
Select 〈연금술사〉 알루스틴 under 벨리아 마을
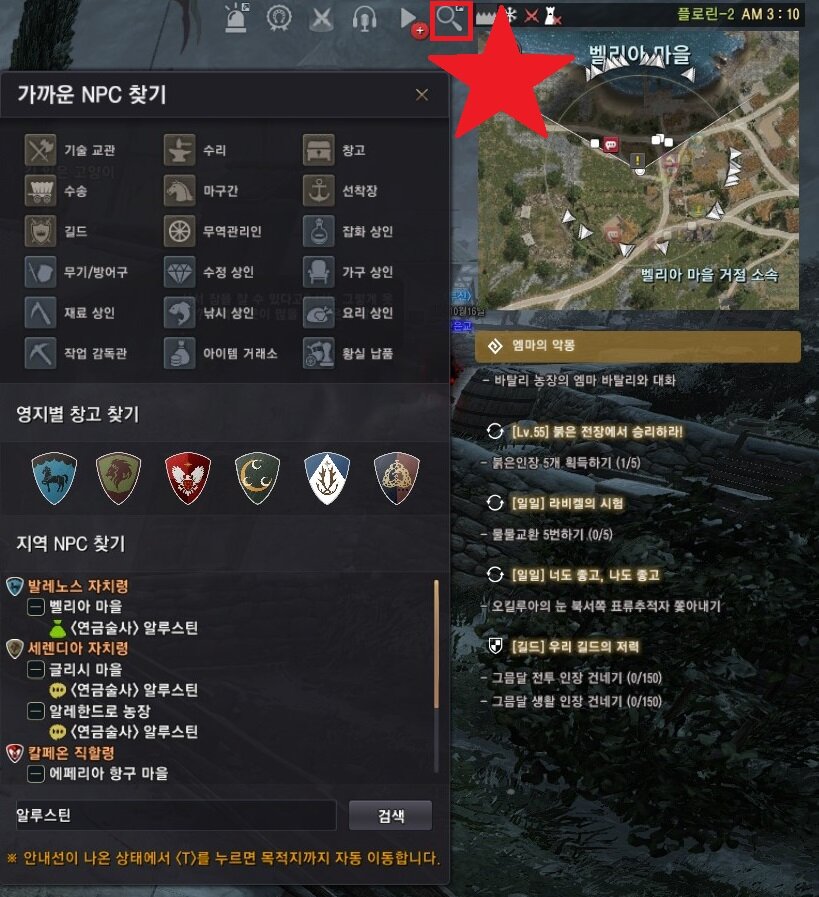[134, 628]
